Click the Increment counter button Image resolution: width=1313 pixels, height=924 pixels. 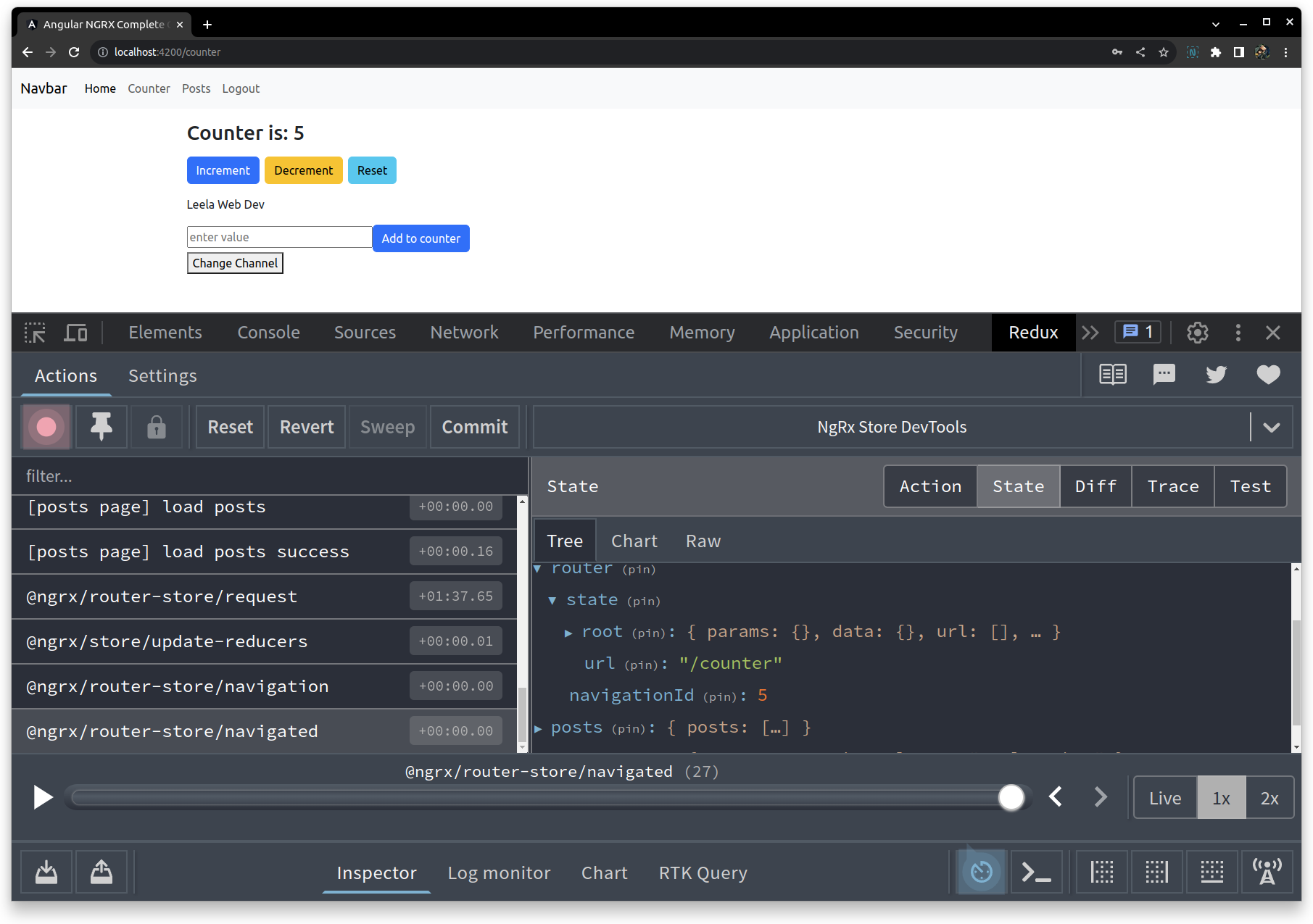point(223,170)
